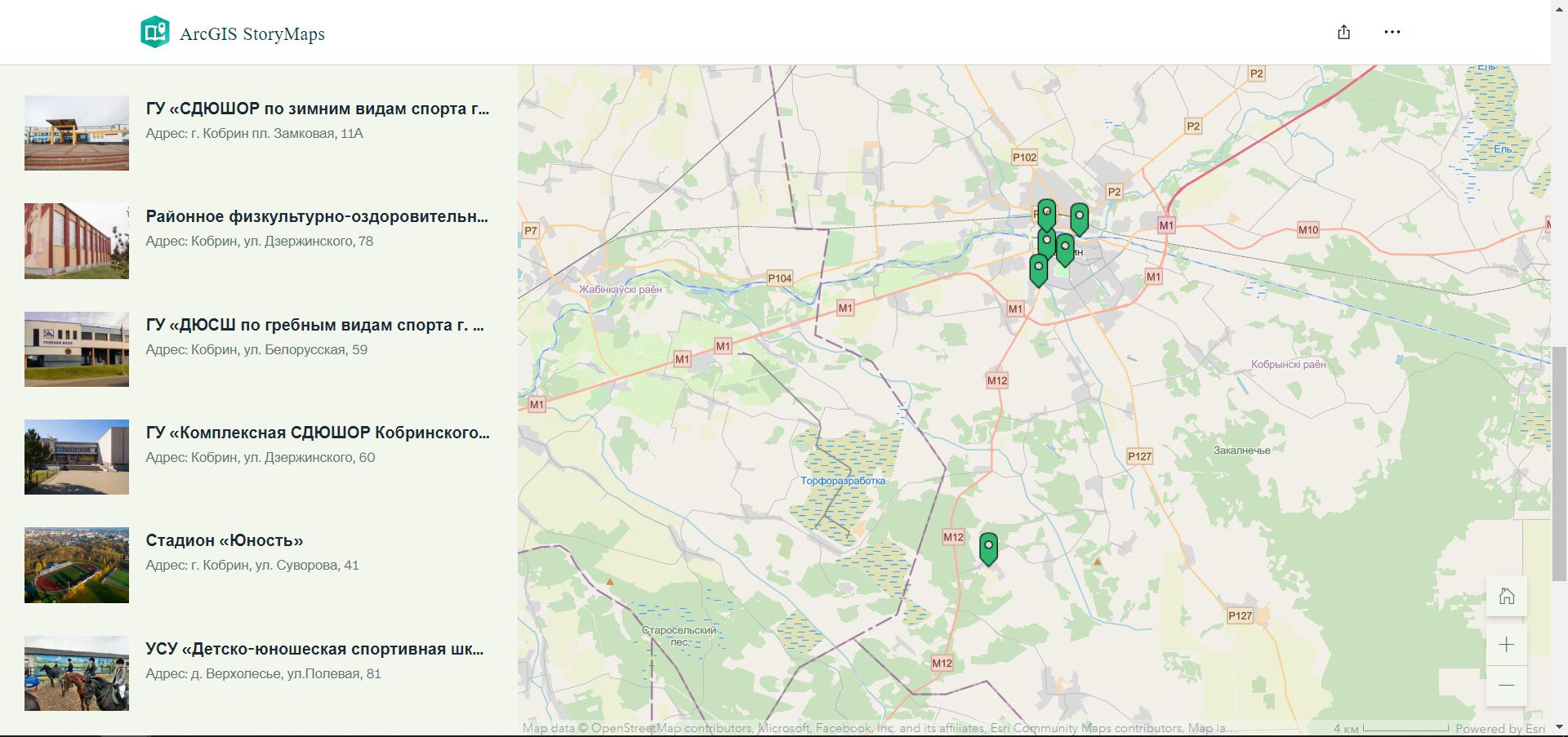Screen dimensions: 1568x737
Task: Click the Стадион «Юность» title
Action: pyautogui.click(x=224, y=540)
